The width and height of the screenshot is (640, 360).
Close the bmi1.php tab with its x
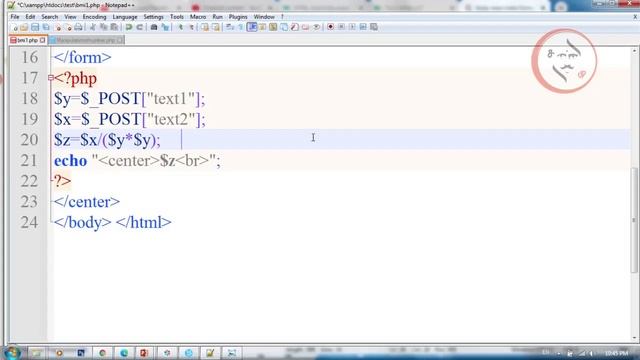tap(42, 40)
